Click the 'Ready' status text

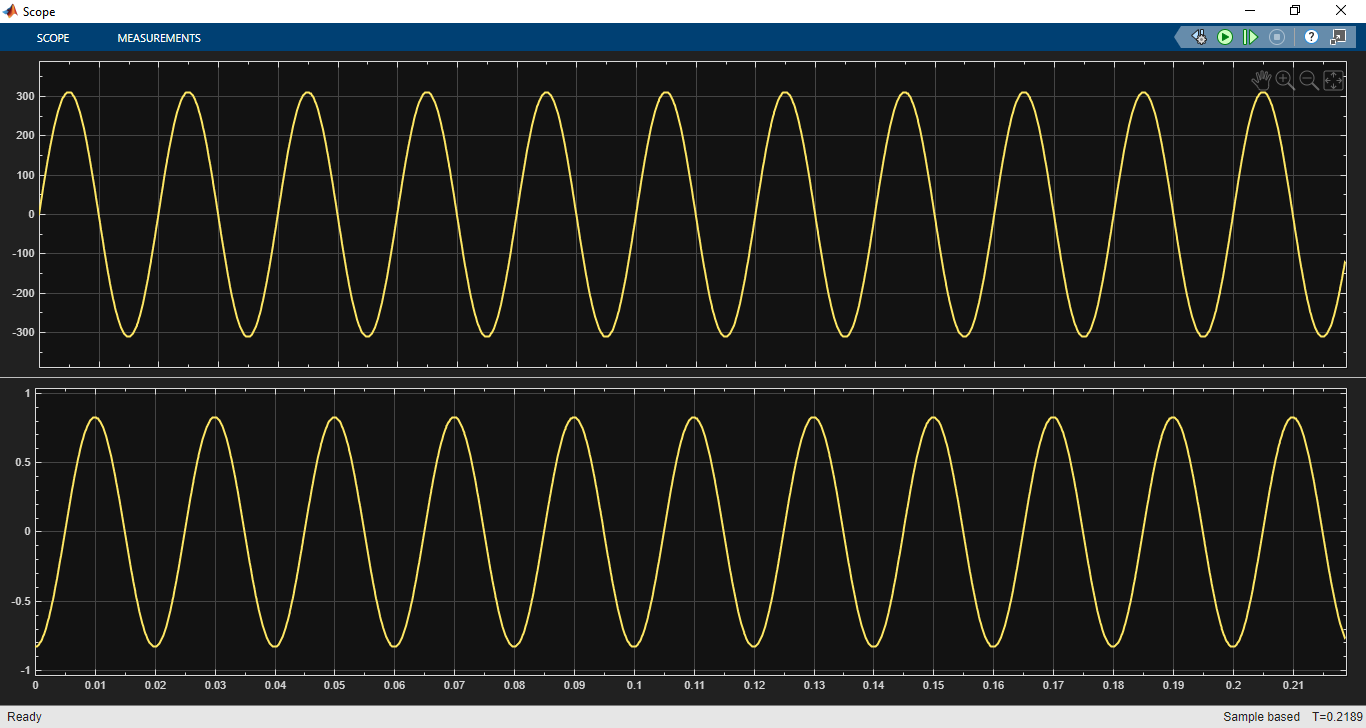(25, 717)
